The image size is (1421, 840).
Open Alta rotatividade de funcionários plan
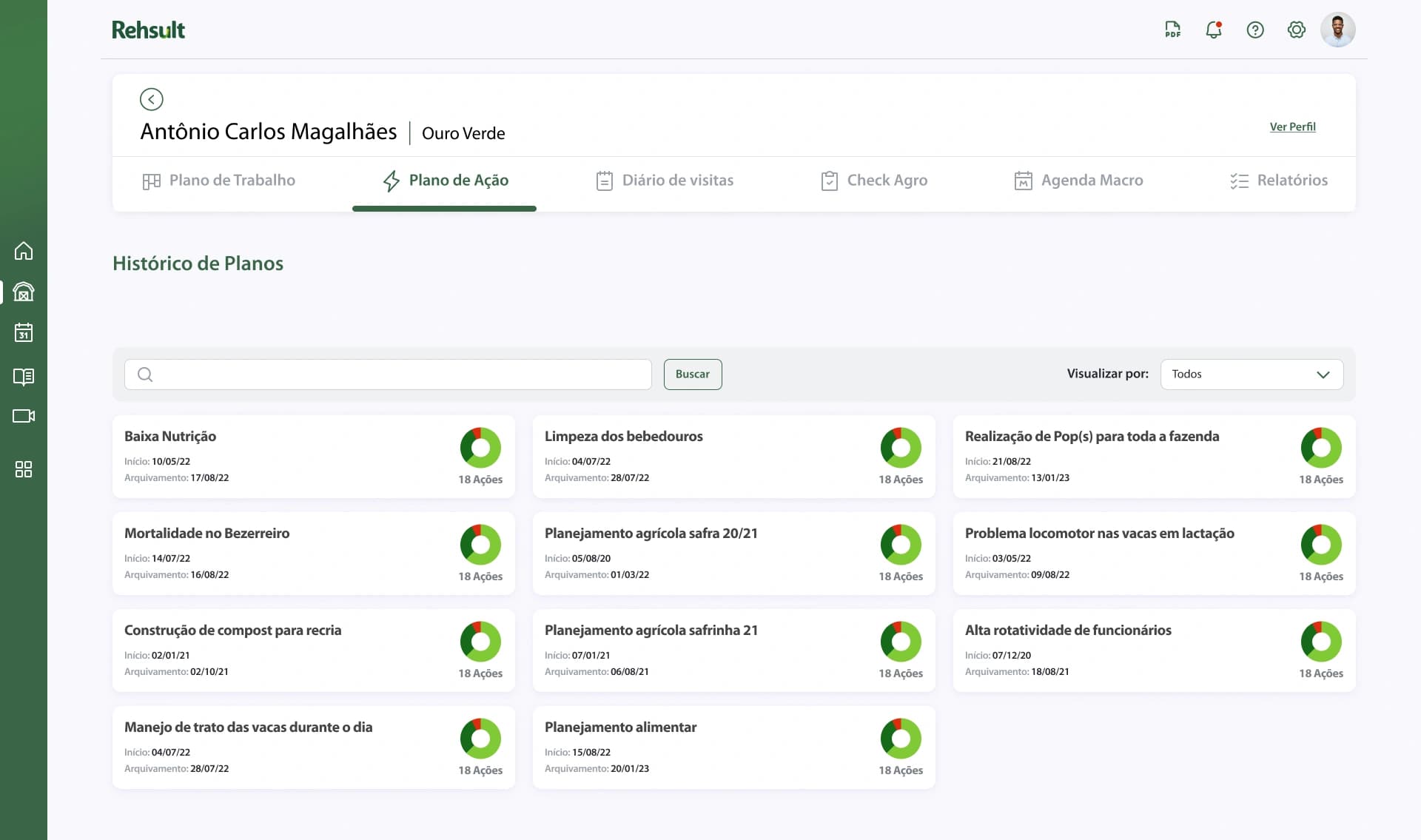1154,651
